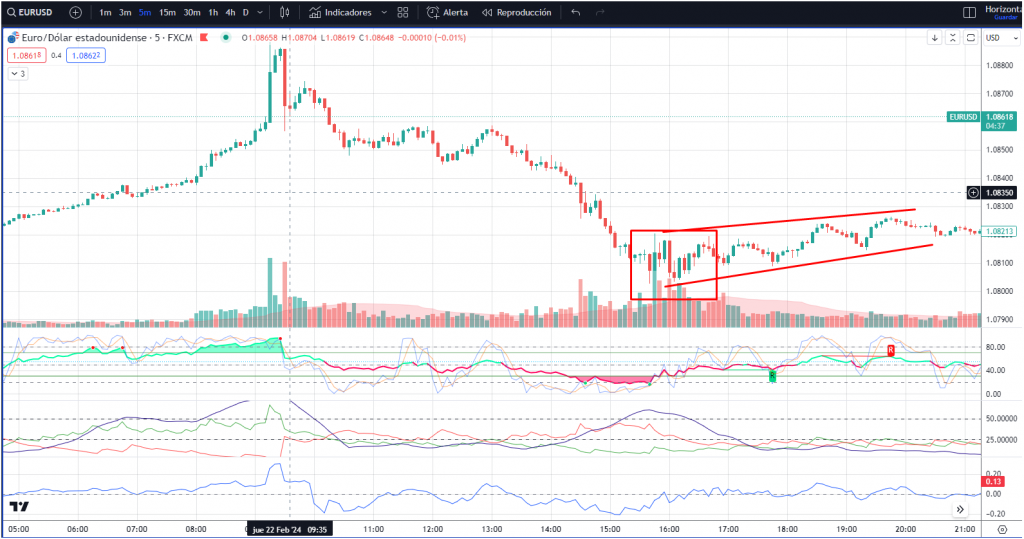Open time axis settings gear icon
This screenshot has width=1024, height=539.
pyautogui.click(x=1002, y=528)
